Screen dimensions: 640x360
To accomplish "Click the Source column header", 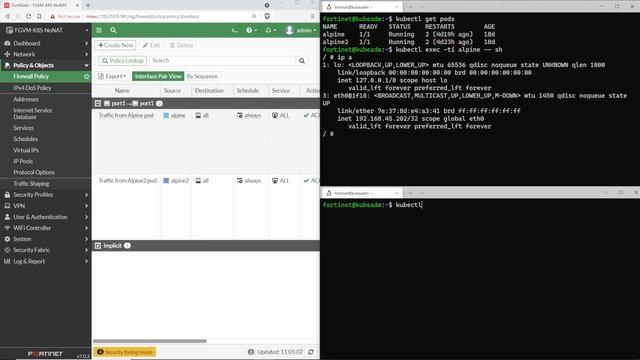I will coord(172,91).
